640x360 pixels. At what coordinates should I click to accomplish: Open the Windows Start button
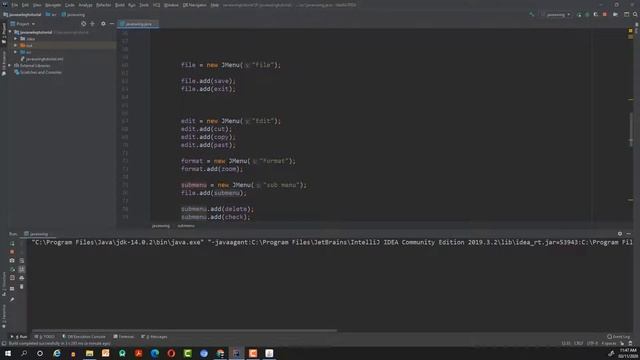coord(8,353)
